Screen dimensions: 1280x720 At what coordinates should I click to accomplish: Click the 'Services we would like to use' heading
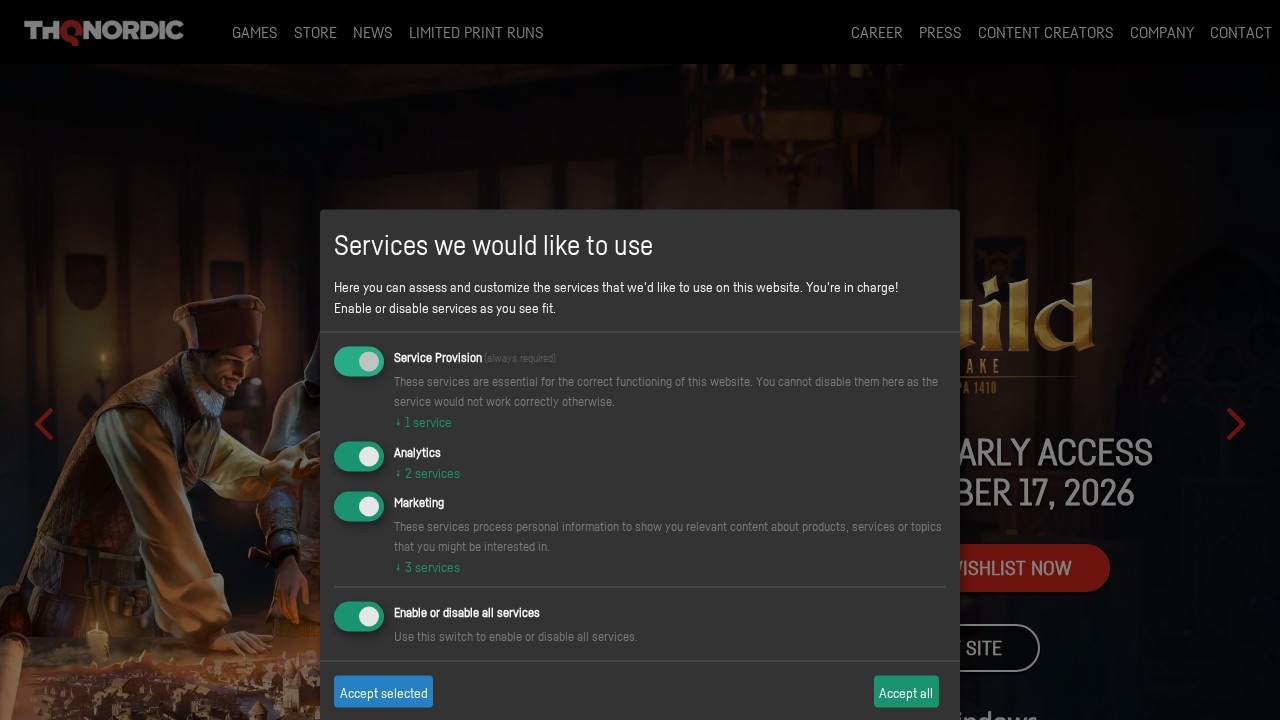point(493,246)
